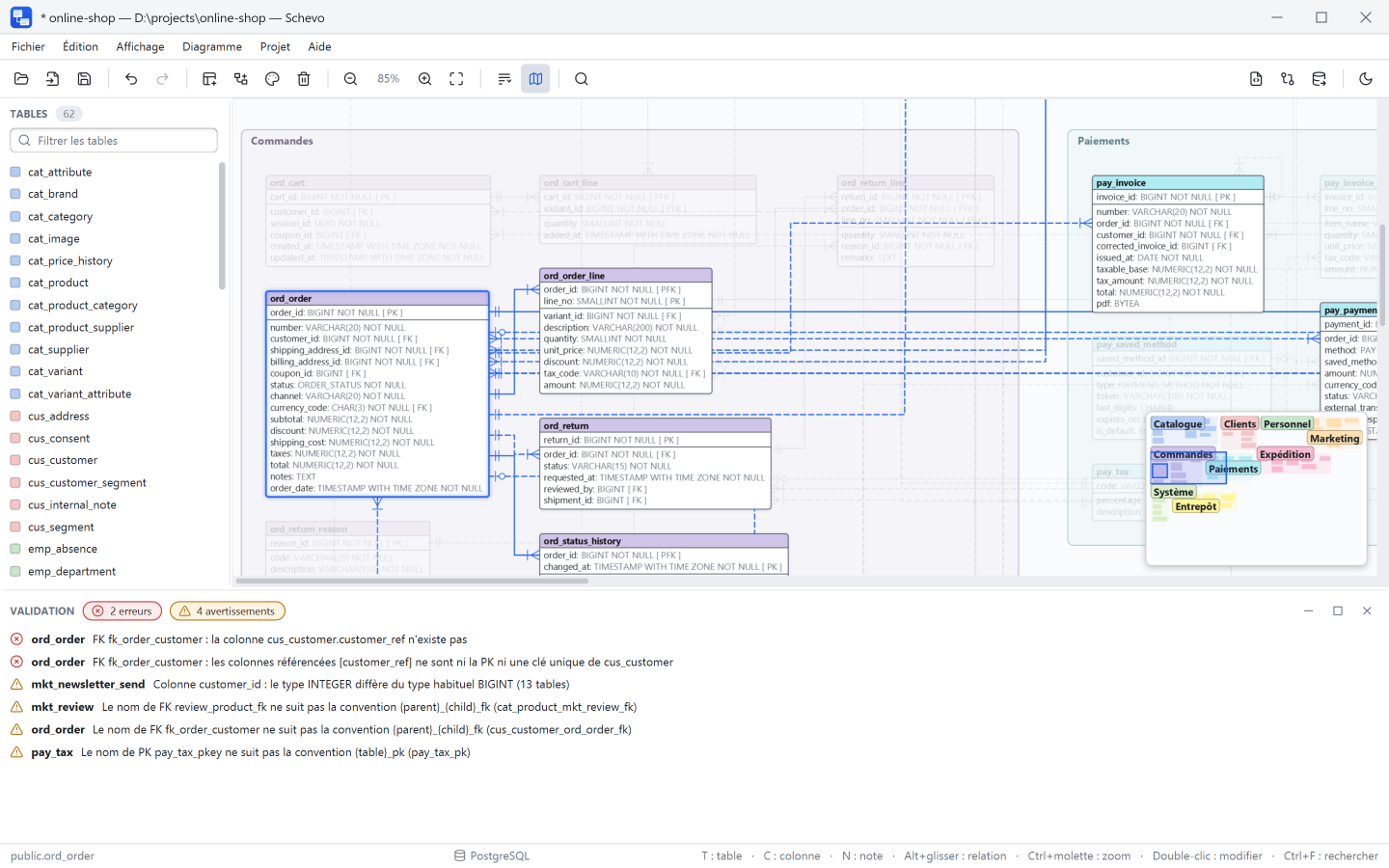Screen dimensions: 1389x868
Task: Click the add table toolbar icon
Action: (x=209, y=79)
